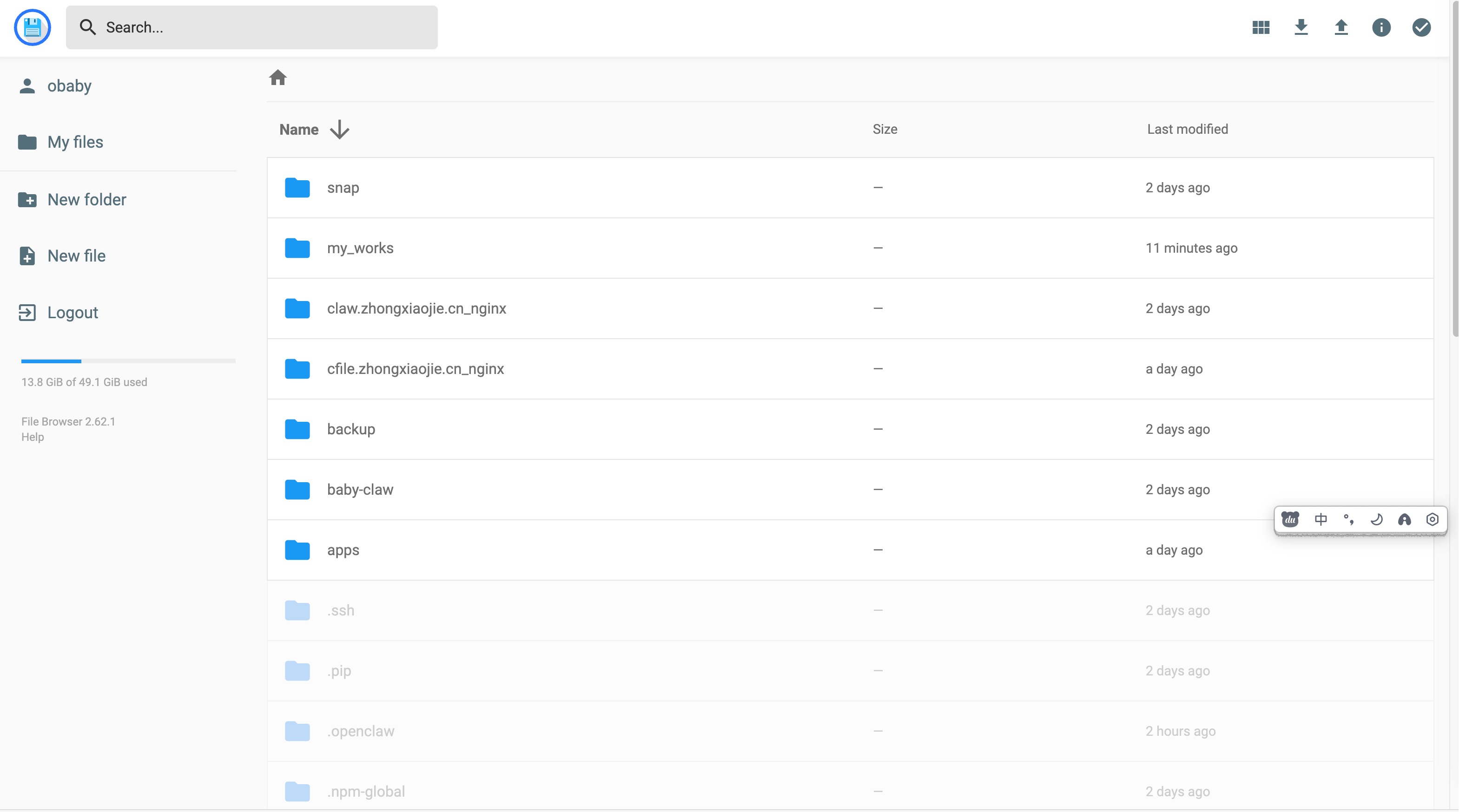Click the select-multiple checkmark icon
This screenshot has height=812, width=1459.
coord(1421,27)
